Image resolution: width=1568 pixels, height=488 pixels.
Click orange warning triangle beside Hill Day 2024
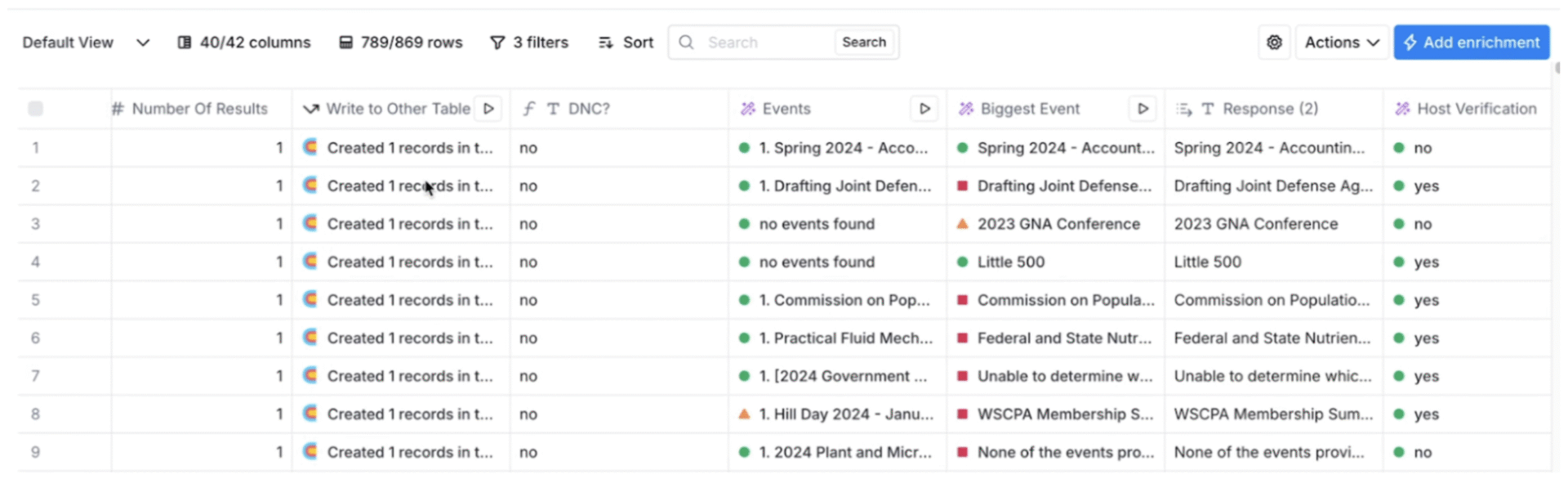[744, 414]
